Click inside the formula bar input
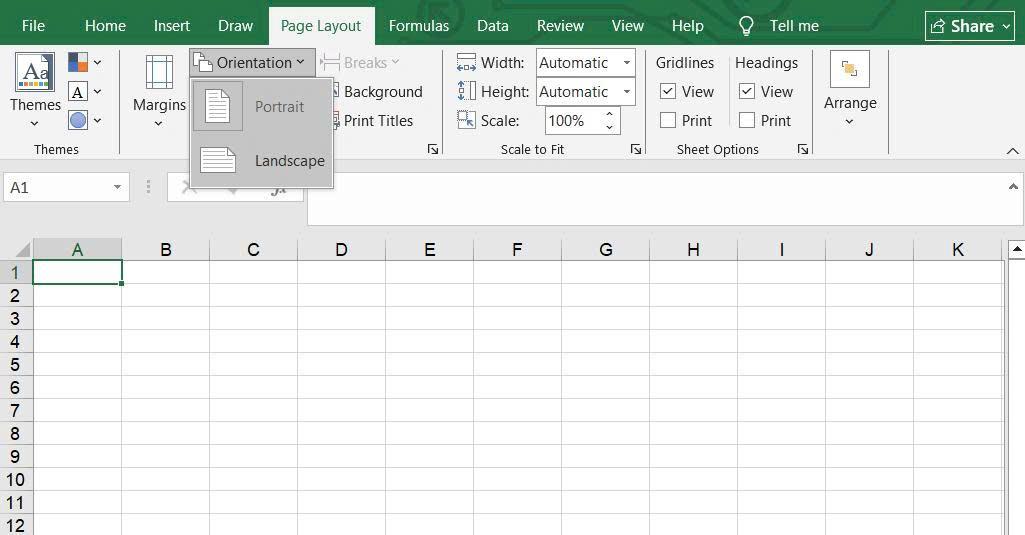The height and width of the screenshot is (535, 1025). (x=657, y=199)
